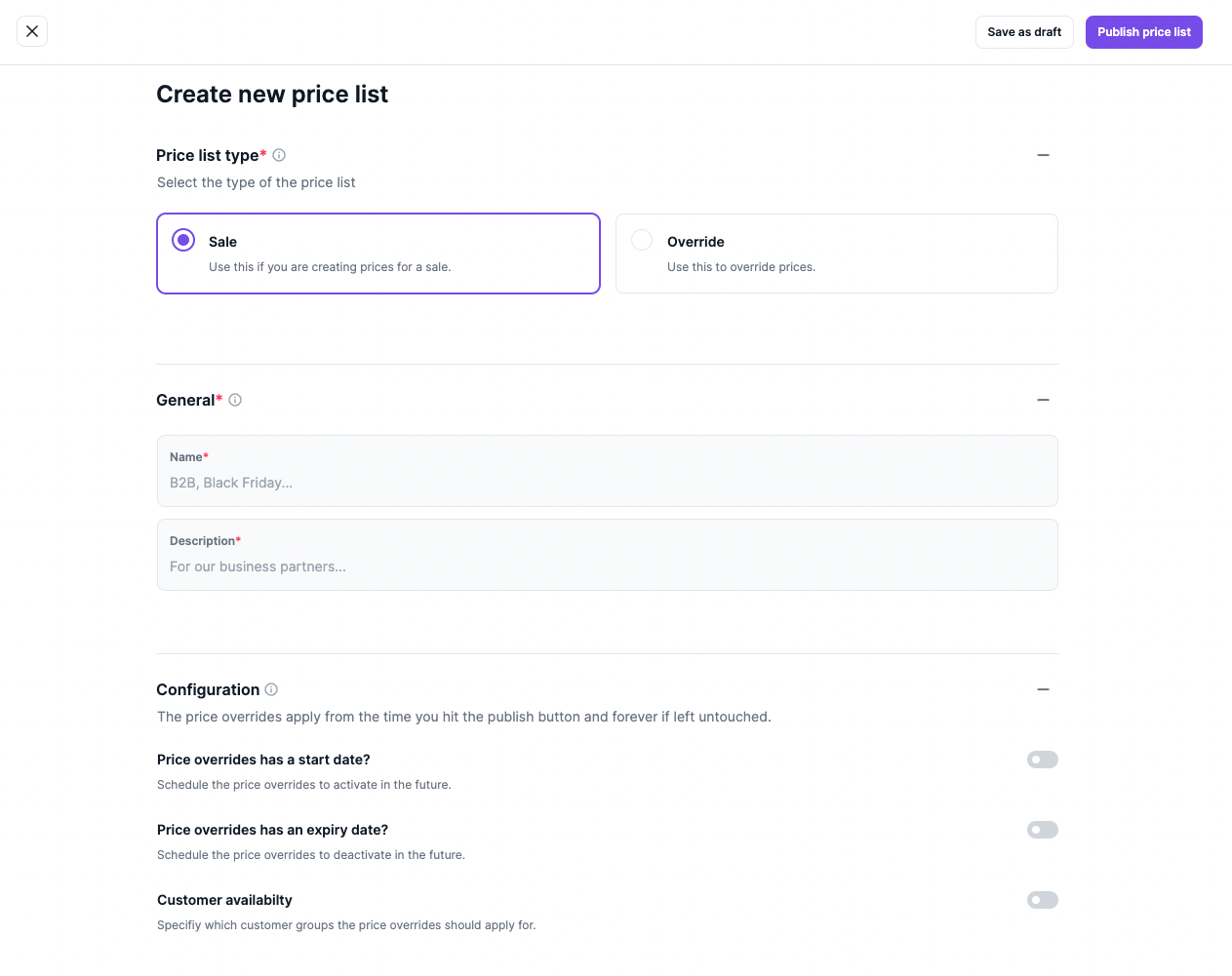Turn on the expiry date switch
Screen dimensions: 1232x976
pyautogui.click(x=1042, y=830)
